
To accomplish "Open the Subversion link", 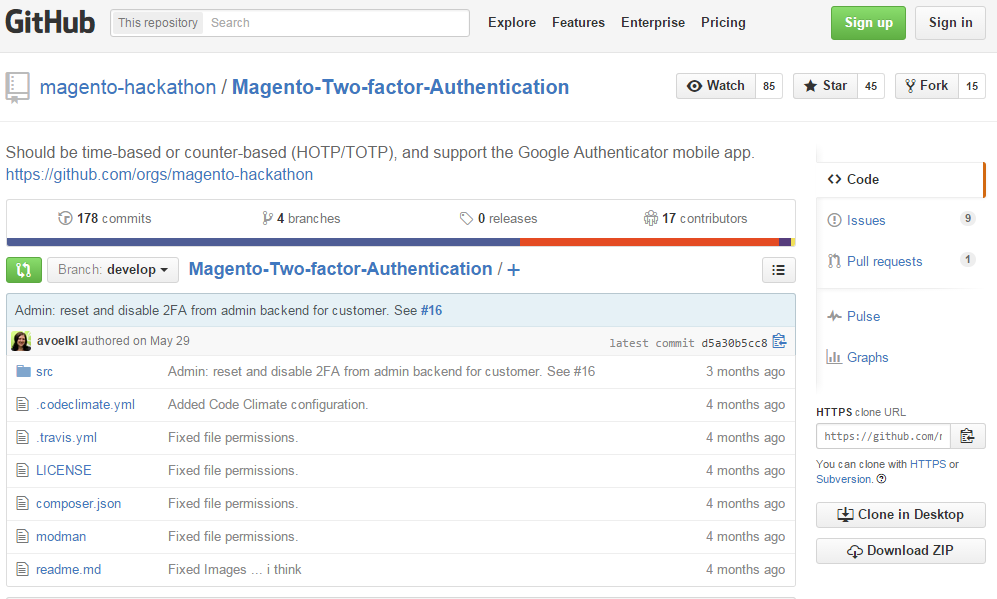I will 844,479.
